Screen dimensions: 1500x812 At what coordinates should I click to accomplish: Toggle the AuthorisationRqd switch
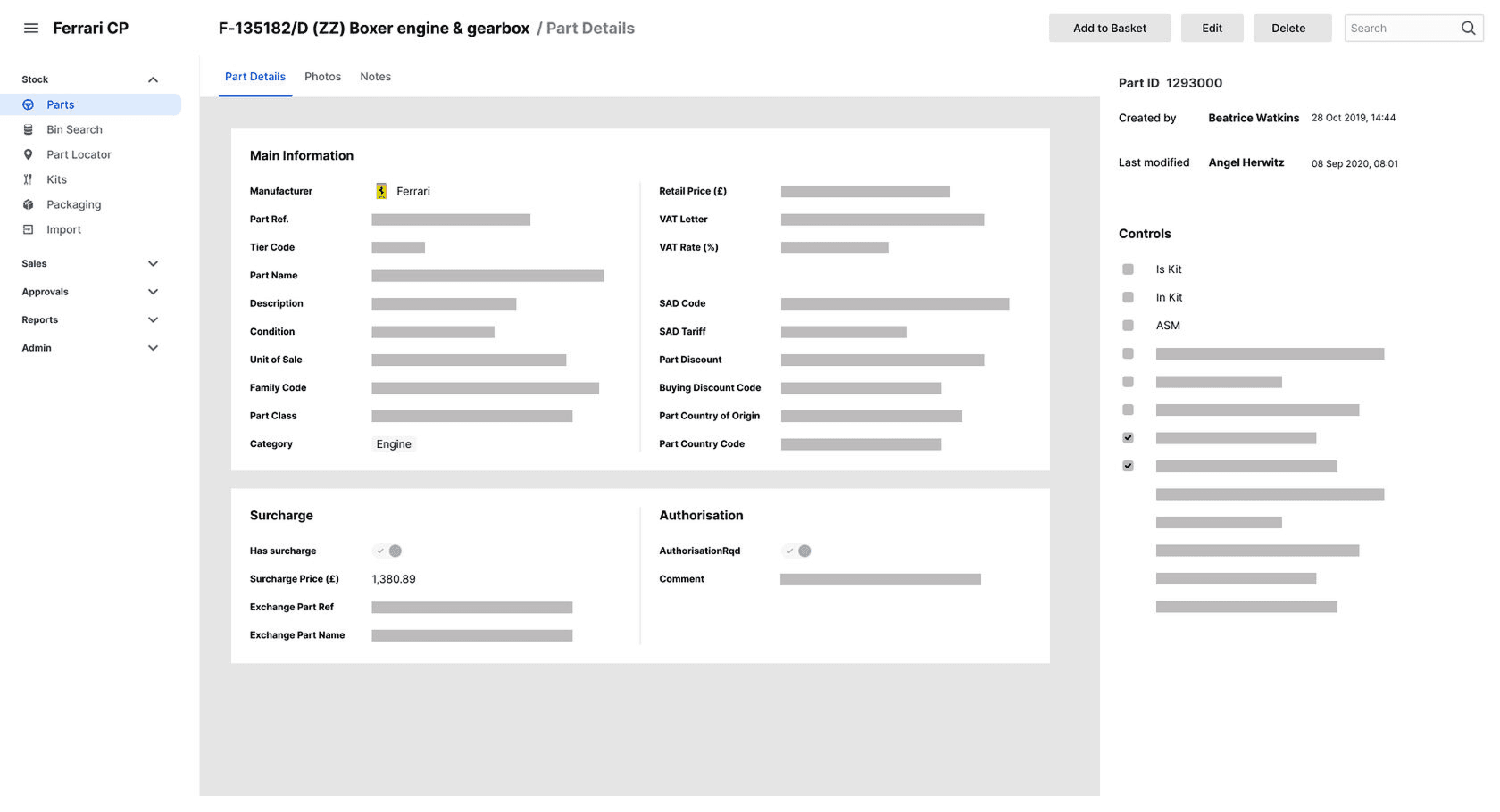(x=796, y=551)
